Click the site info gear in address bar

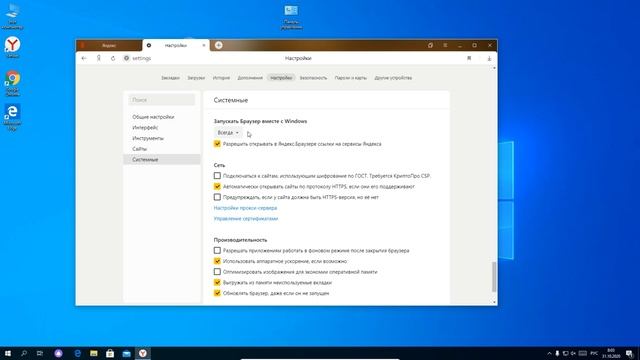pyautogui.click(x=127, y=58)
